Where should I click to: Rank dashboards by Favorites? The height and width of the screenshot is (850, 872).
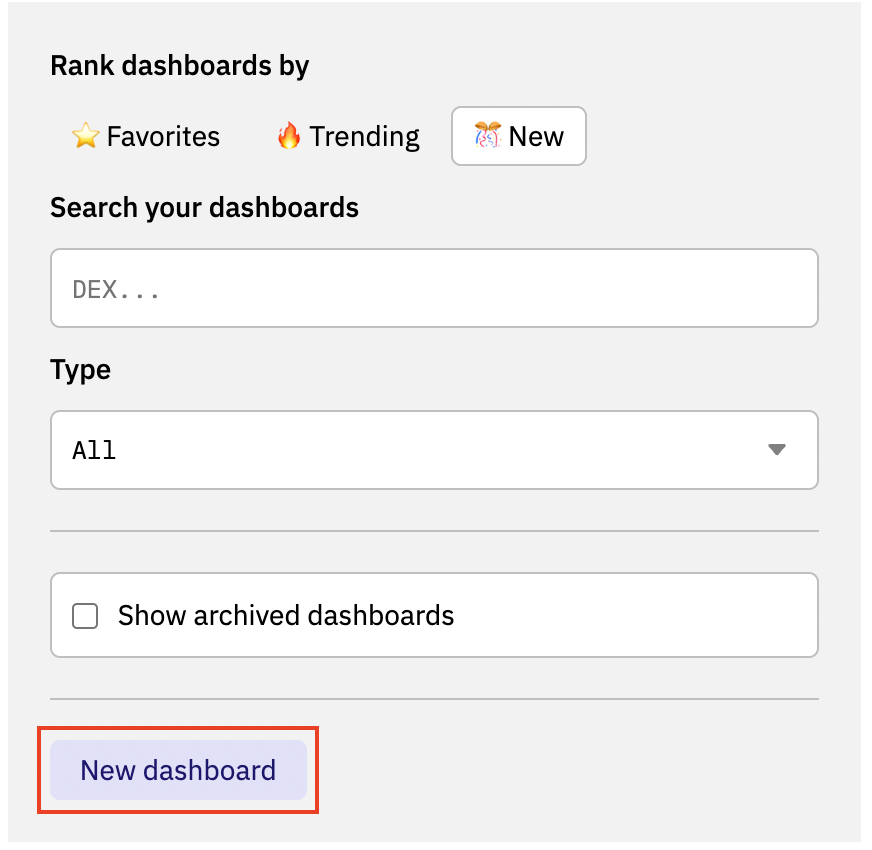point(146,136)
